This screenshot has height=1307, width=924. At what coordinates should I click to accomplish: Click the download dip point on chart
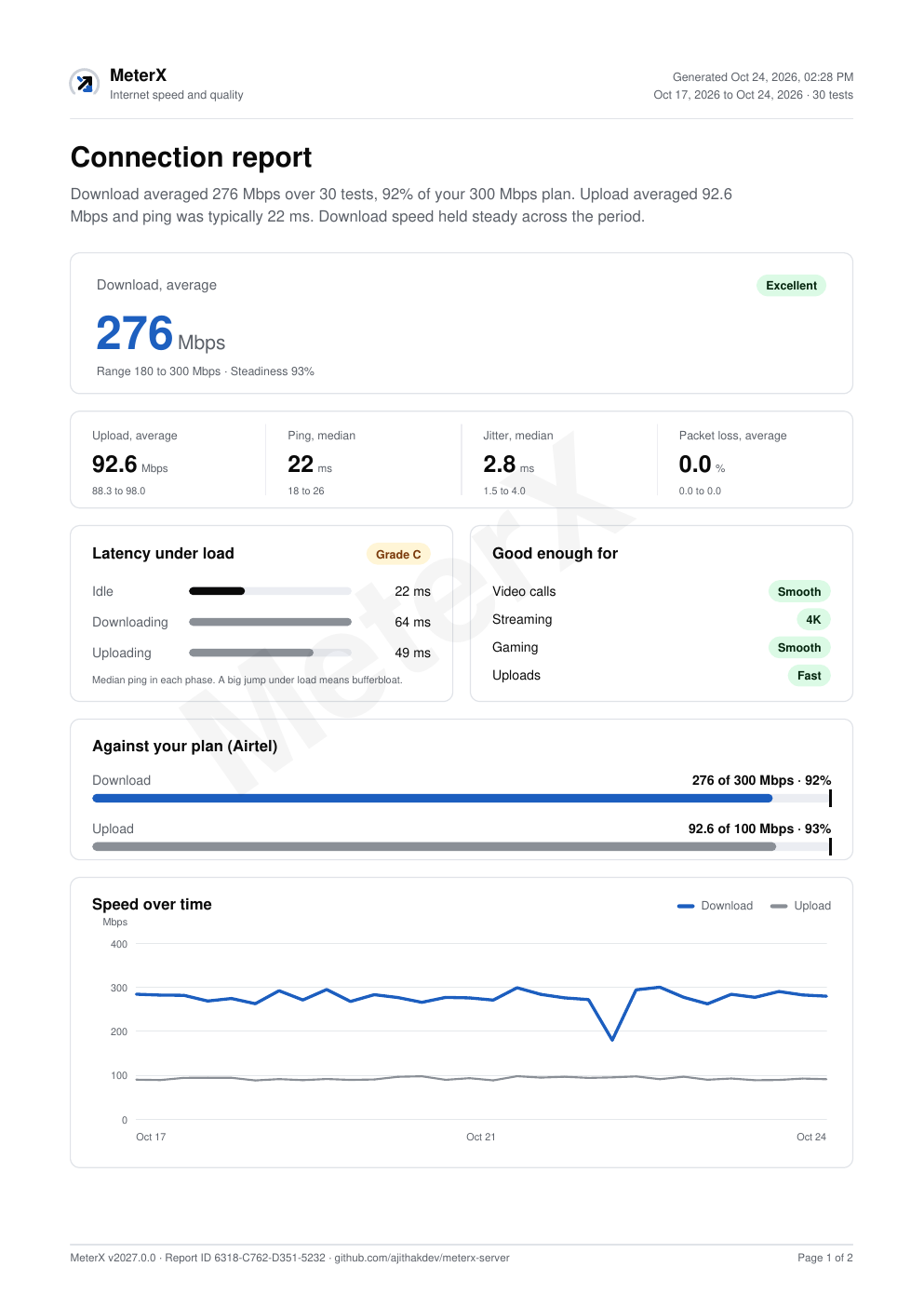point(612,1040)
